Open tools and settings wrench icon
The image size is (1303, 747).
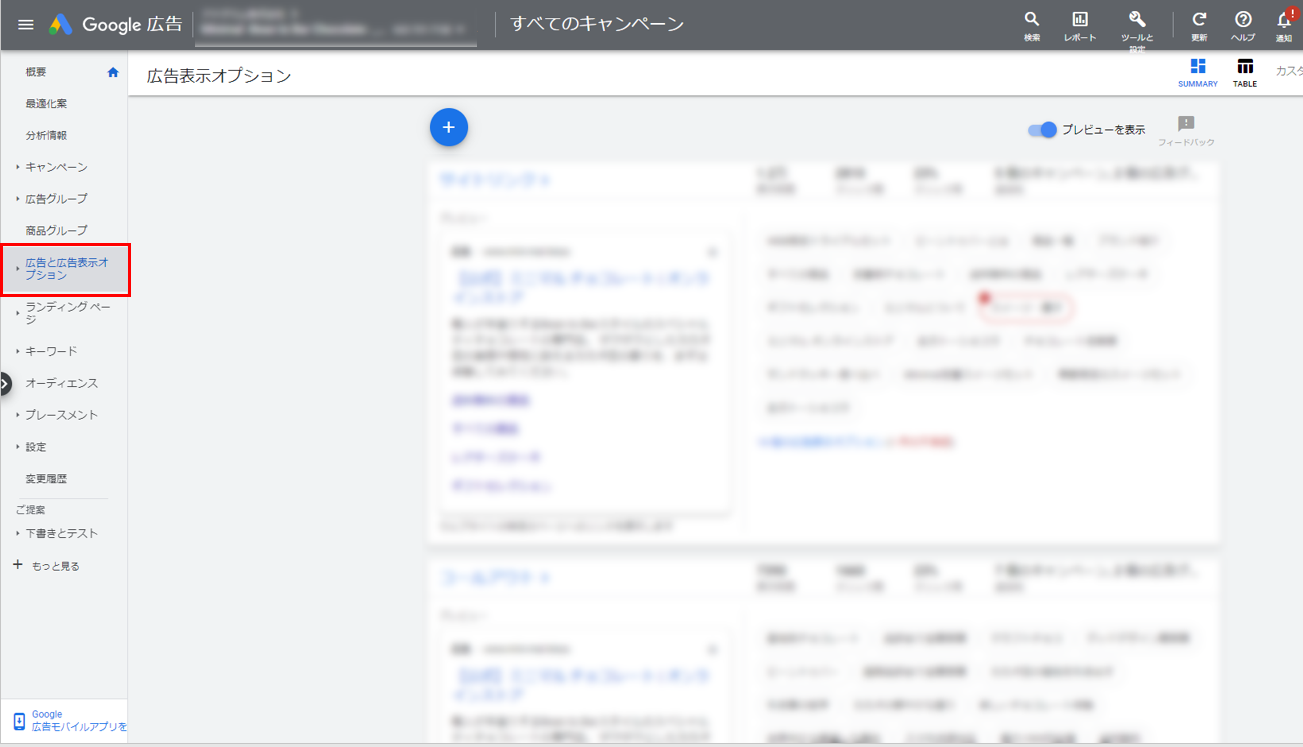1136,20
